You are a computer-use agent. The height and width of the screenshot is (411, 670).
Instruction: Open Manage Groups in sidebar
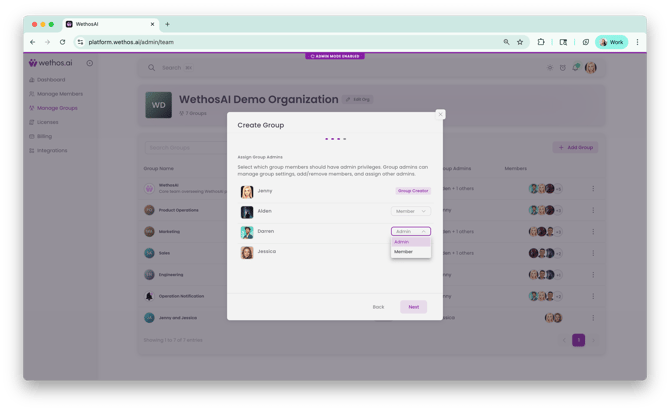coord(56,108)
